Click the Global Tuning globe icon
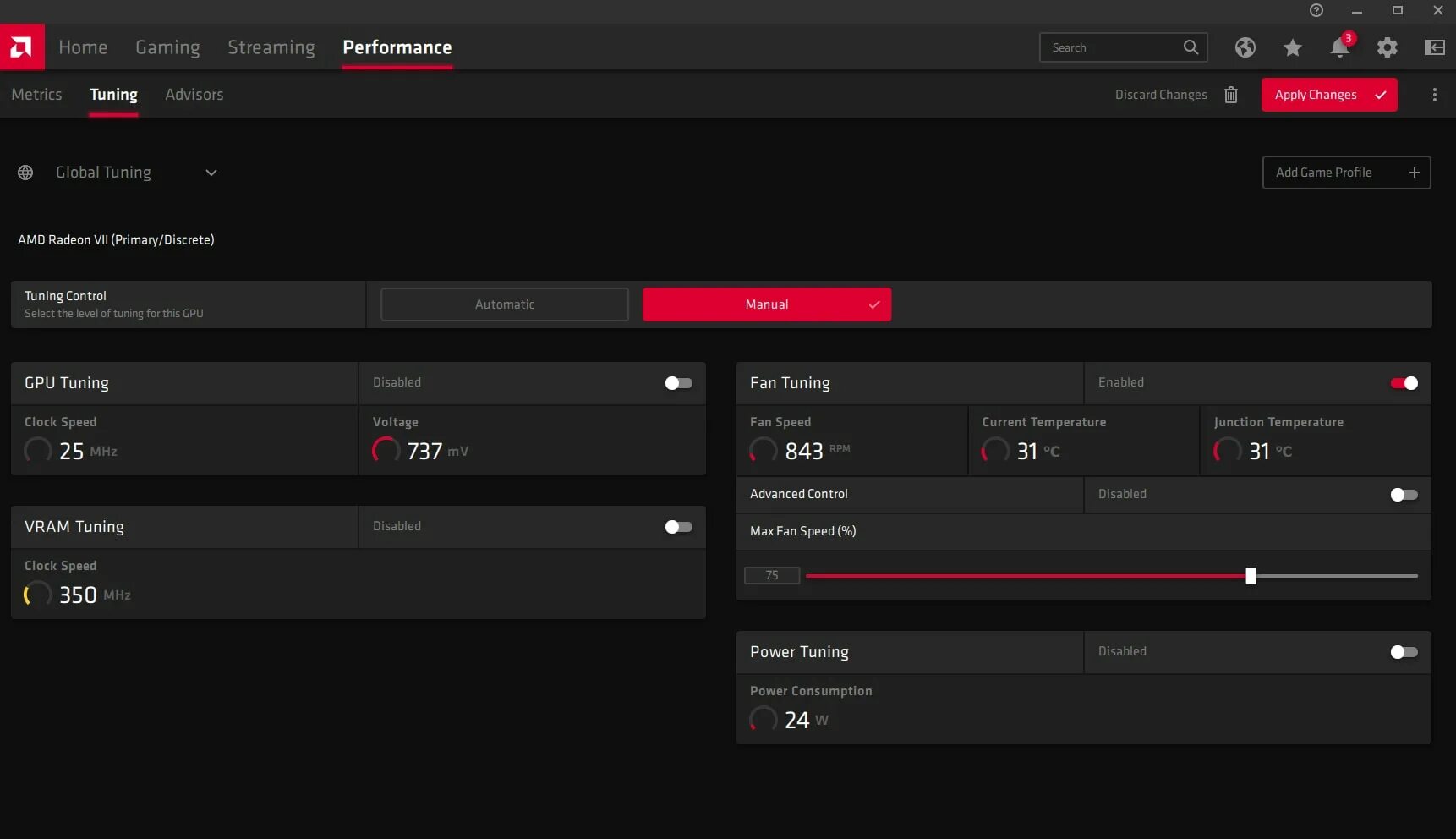The height and width of the screenshot is (839, 1456). tap(25, 173)
